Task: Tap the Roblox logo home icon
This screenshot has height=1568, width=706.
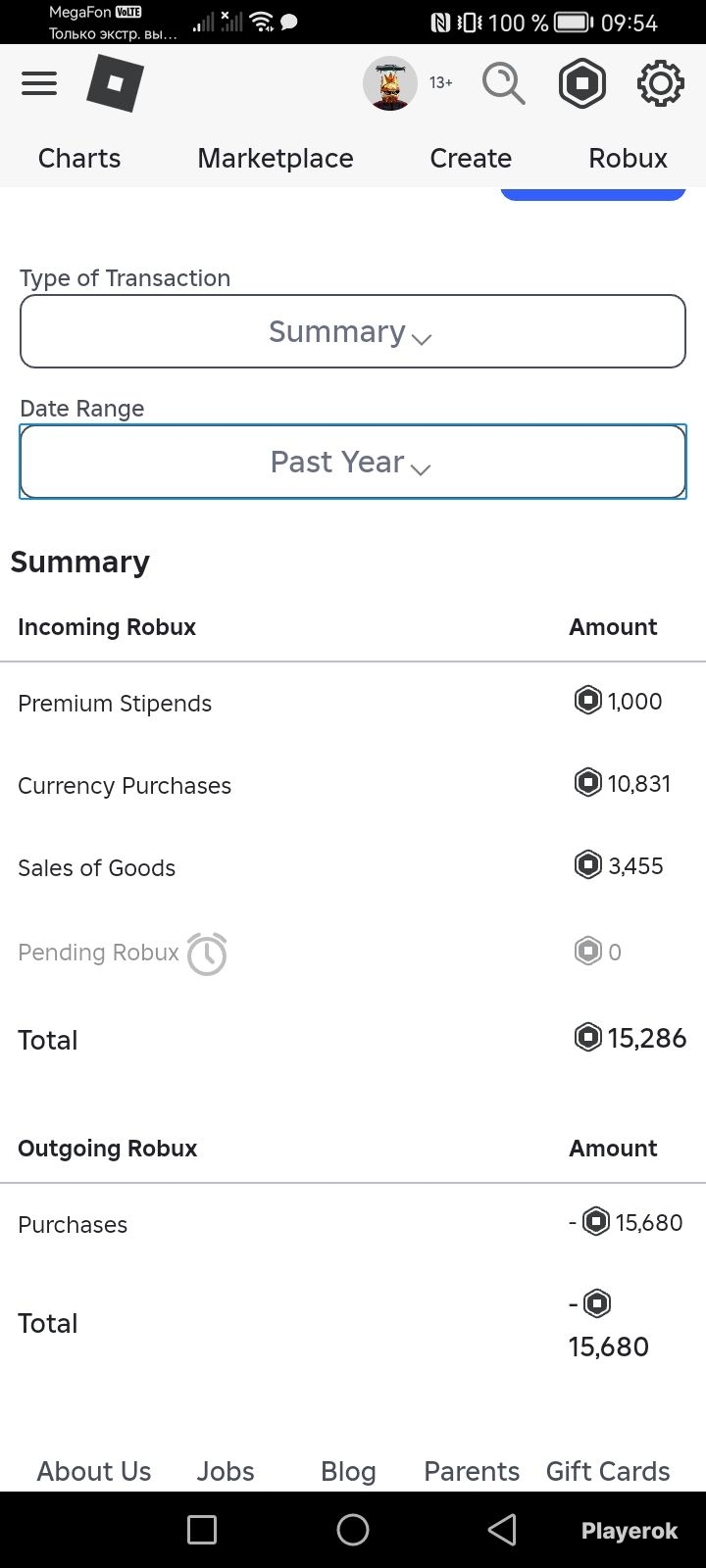Action: click(115, 83)
